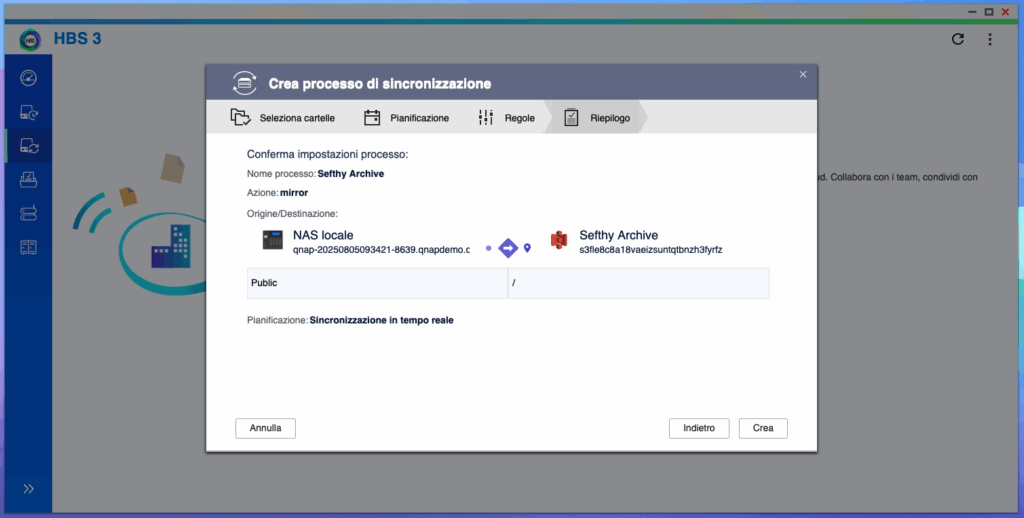Click the Sefthy Archive red storage icon
The width and height of the screenshot is (1024, 518).
tap(558, 241)
